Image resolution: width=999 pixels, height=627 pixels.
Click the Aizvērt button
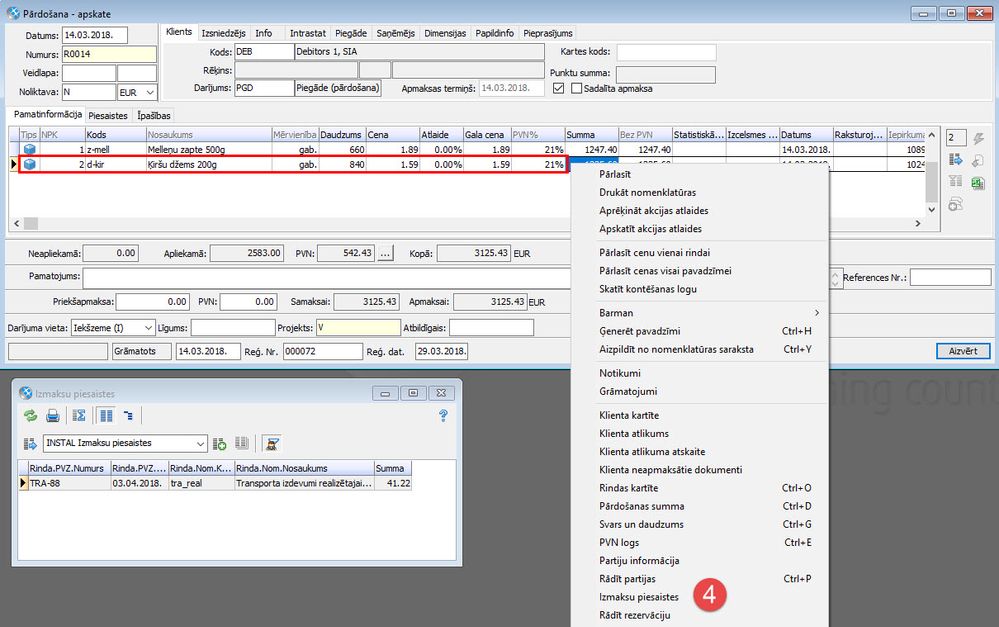963,351
